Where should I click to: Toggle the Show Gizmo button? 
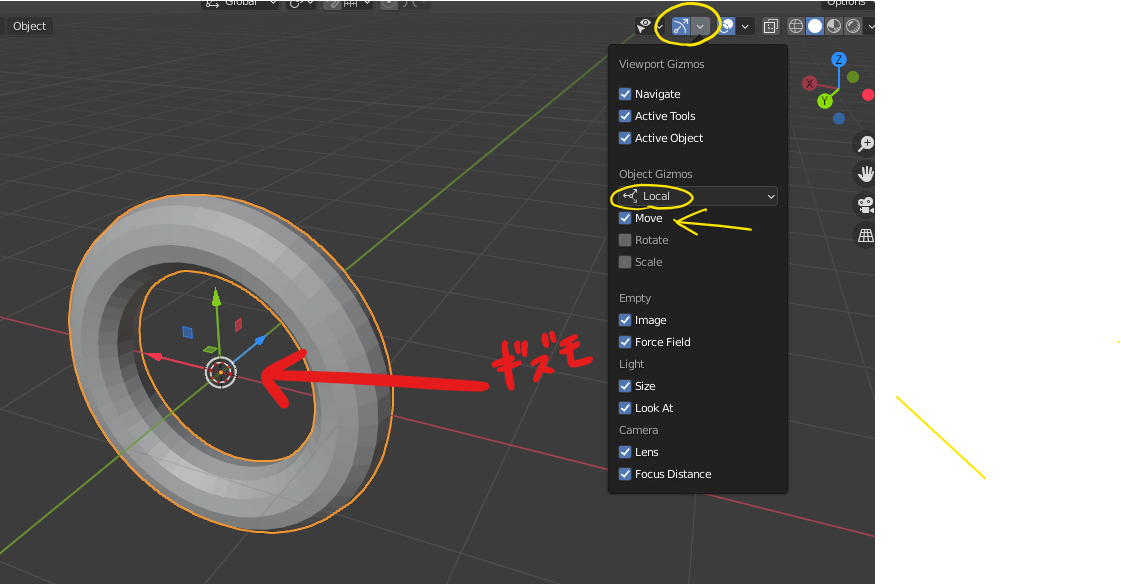coord(681,26)
